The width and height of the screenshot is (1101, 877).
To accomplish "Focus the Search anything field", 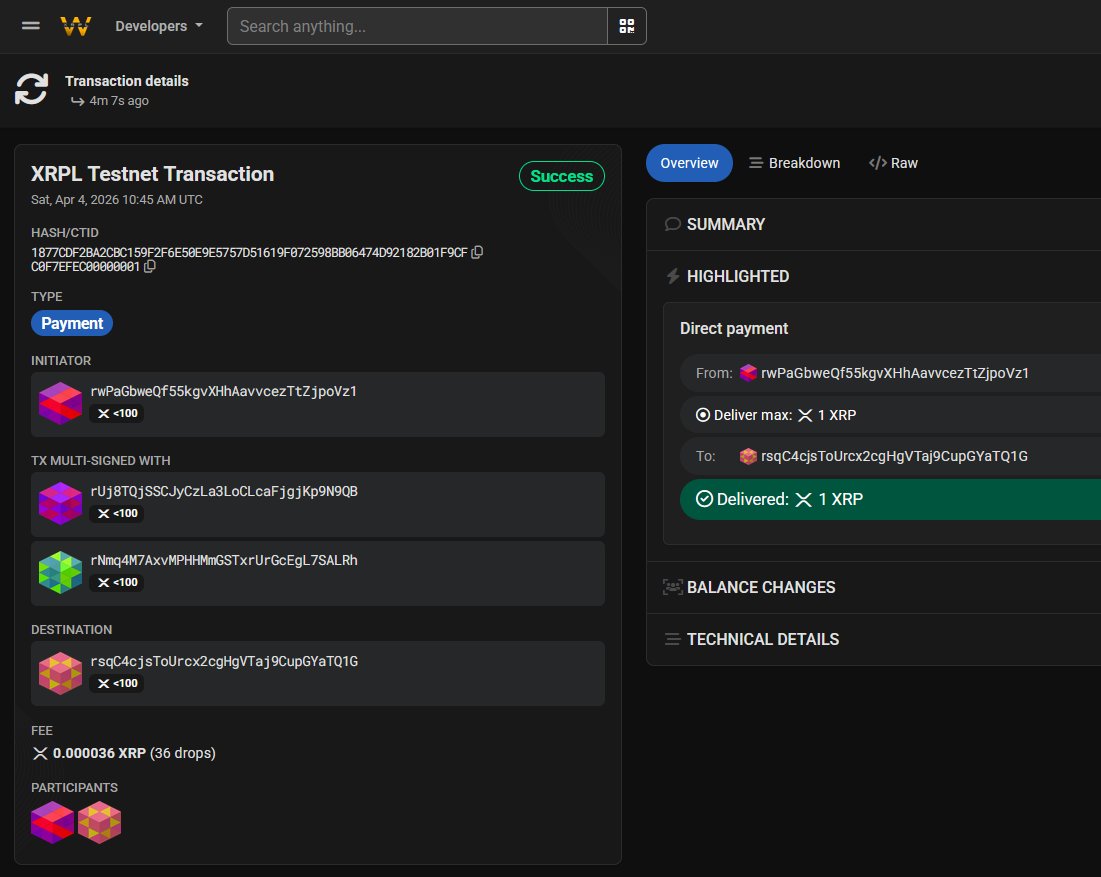I will [417, 26].
